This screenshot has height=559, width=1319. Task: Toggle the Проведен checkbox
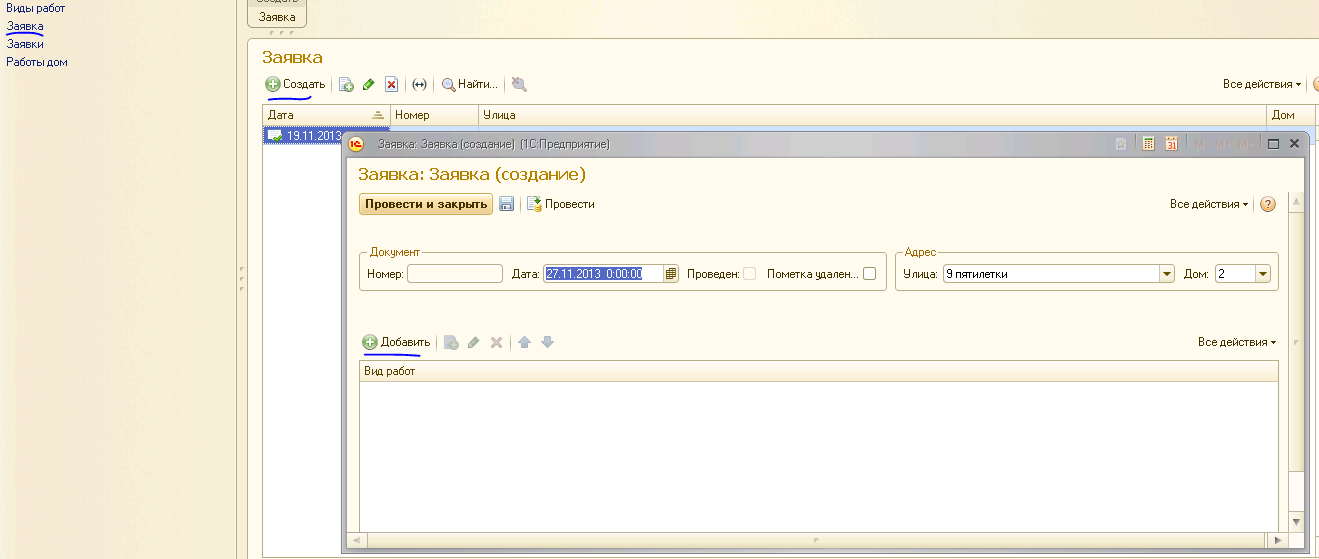749,274
